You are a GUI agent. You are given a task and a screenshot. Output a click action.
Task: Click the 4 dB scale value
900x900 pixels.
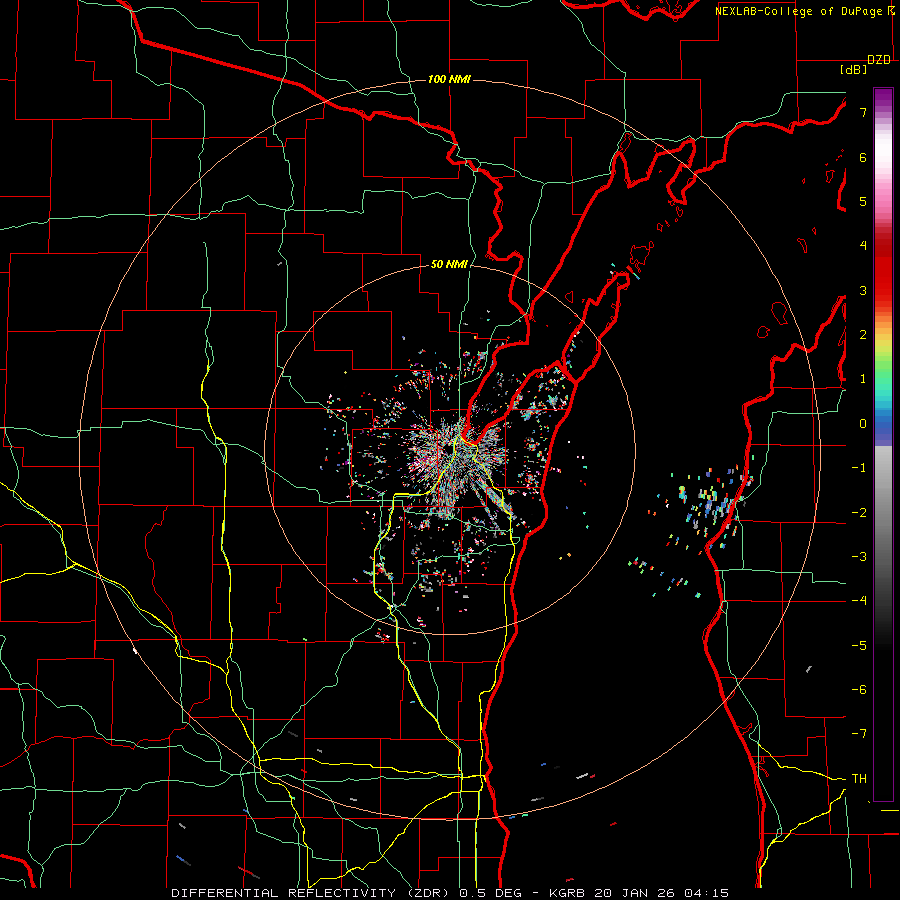point(863,246)
